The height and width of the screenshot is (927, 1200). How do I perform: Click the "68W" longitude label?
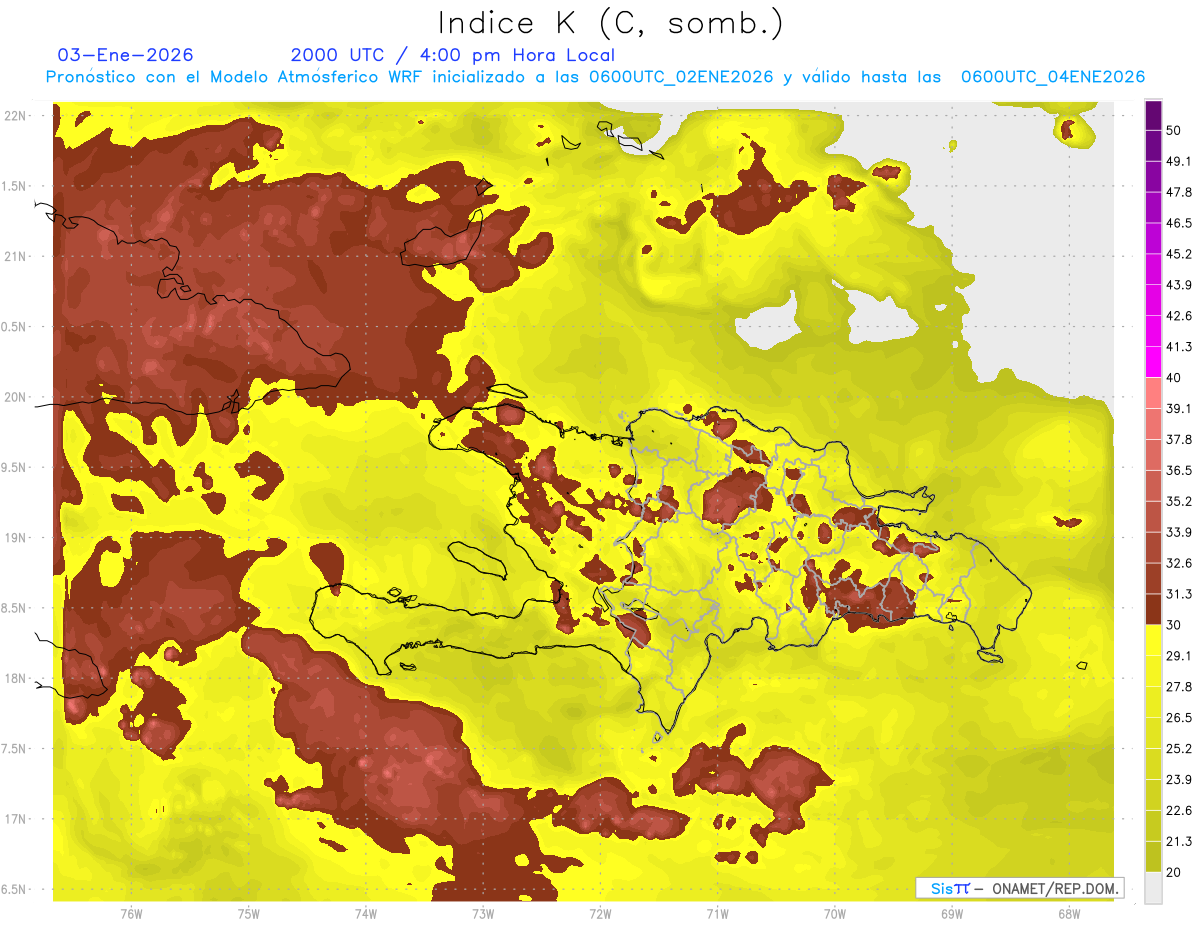[1068, 914]
